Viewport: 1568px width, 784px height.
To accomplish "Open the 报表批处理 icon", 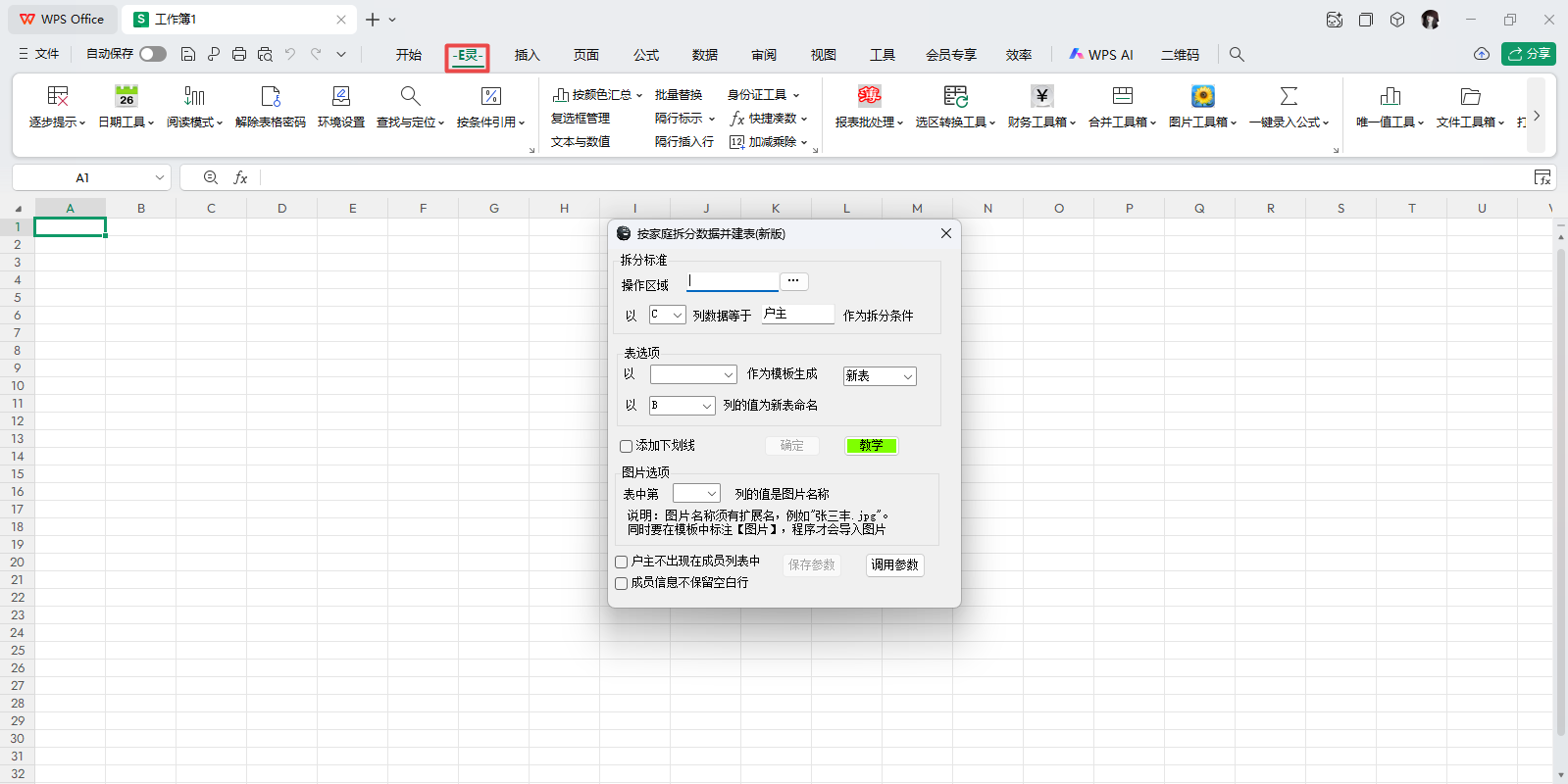I will point(869,96).
